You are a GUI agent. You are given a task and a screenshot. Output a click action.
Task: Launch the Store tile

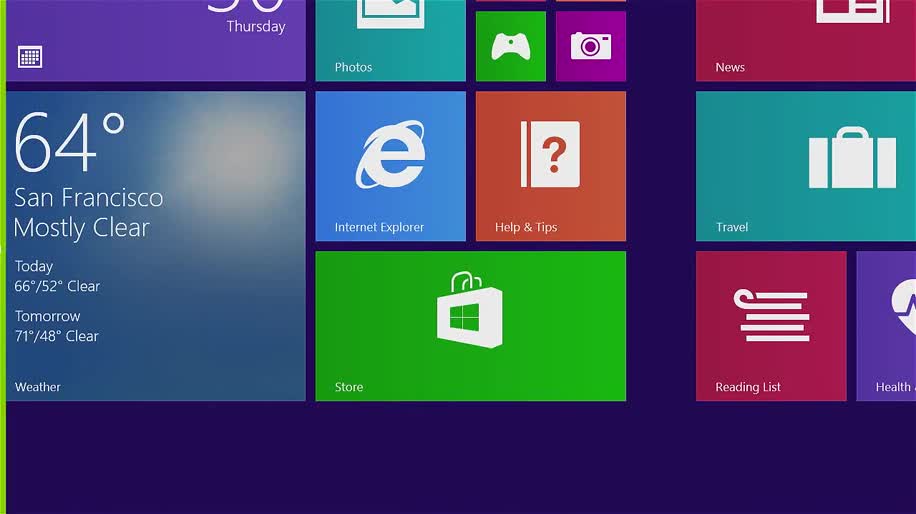pyautogui.click(x=470, y=326)
